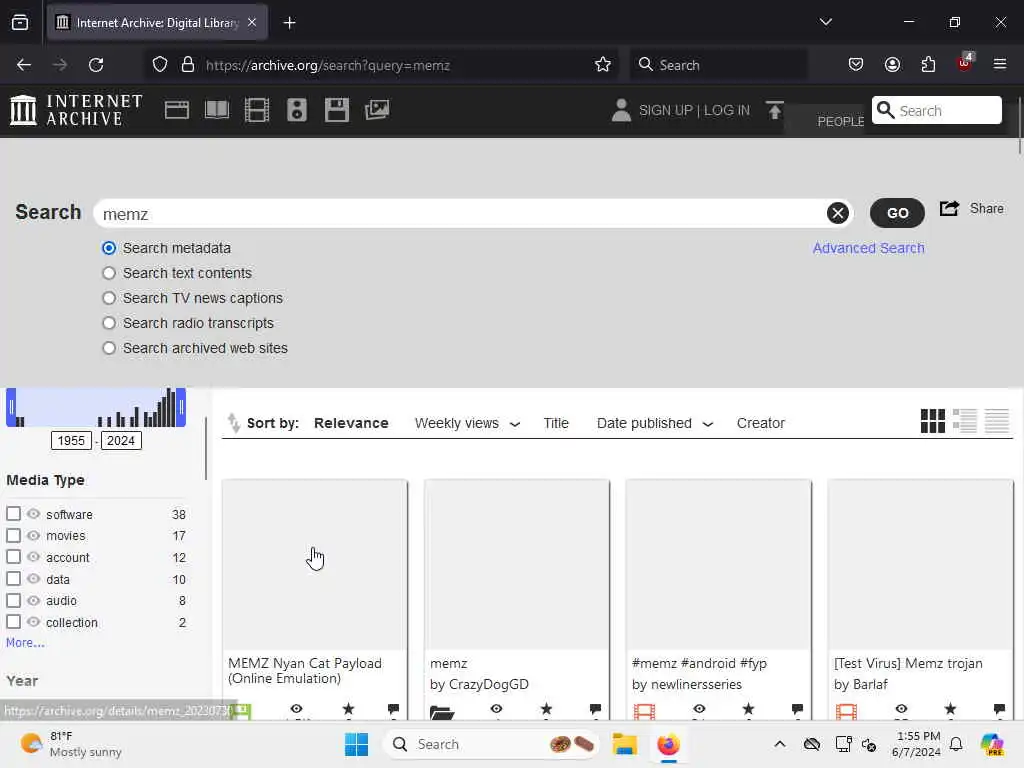Switch to tile grid view
This screenshot has height=768, width=1024.
click(933, 421)
